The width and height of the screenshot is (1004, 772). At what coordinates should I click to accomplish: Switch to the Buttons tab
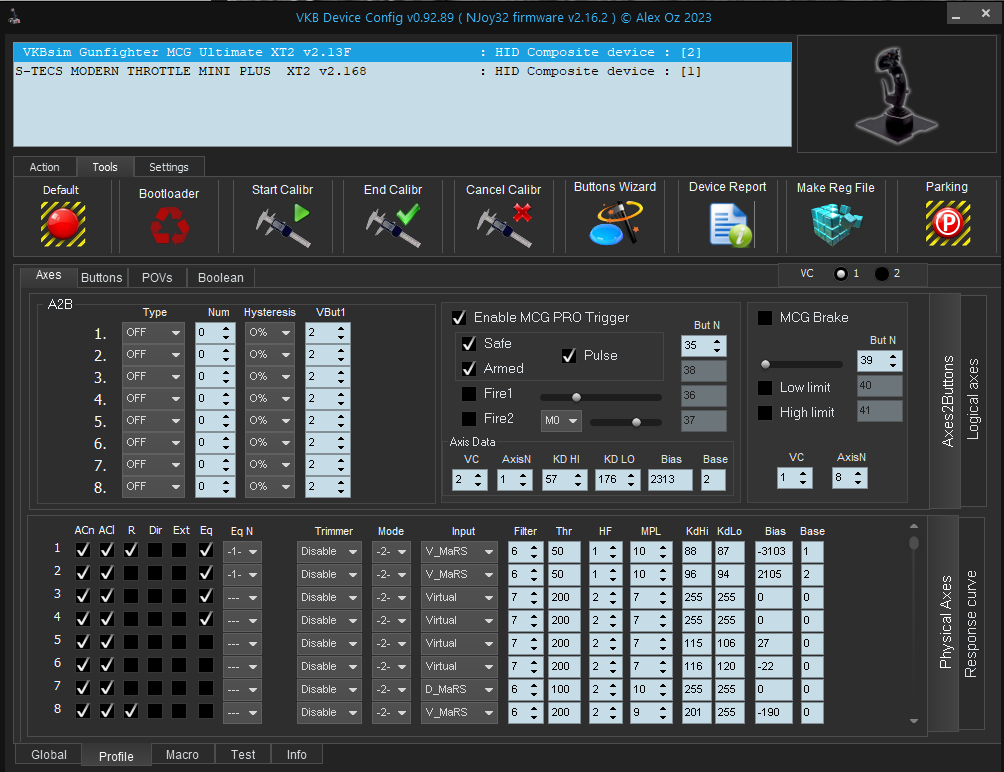[101, 277]
